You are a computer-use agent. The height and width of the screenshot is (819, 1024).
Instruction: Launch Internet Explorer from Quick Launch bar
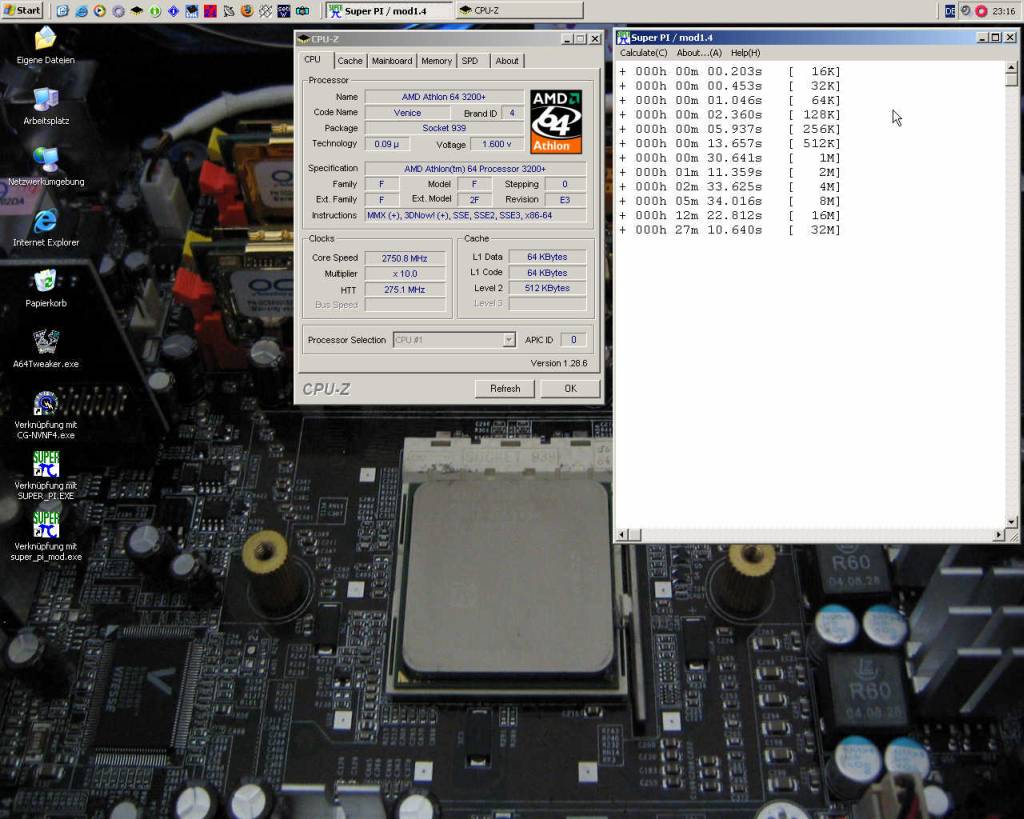click(x=82, y=10)
